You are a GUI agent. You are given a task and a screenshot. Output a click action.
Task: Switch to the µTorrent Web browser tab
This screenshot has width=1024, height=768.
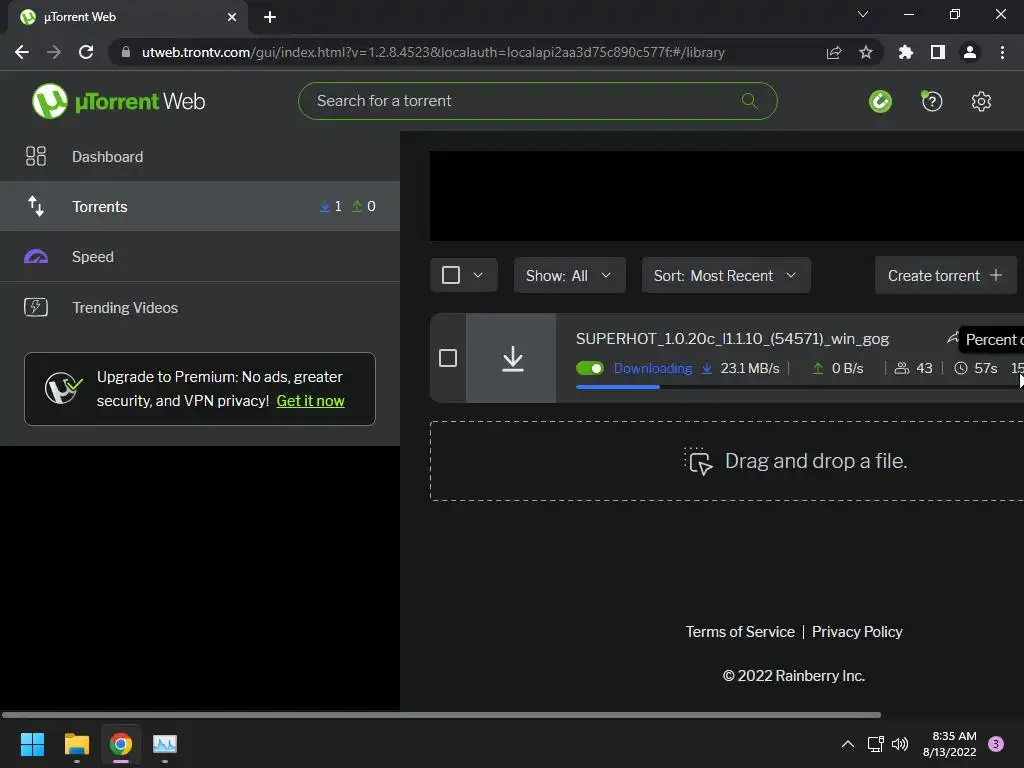[127, 17]
